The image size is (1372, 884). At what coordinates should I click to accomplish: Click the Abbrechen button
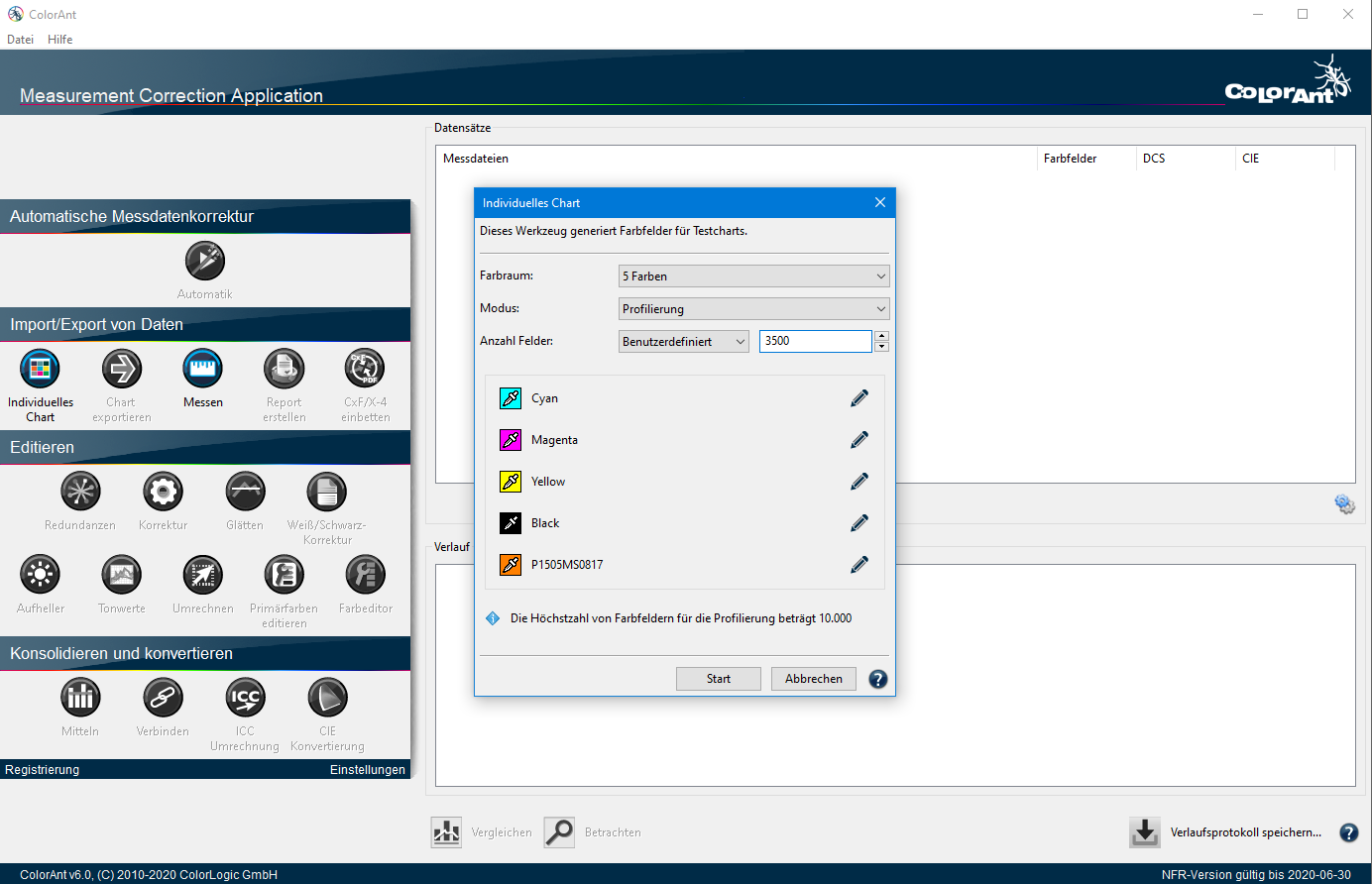[813, 679]
